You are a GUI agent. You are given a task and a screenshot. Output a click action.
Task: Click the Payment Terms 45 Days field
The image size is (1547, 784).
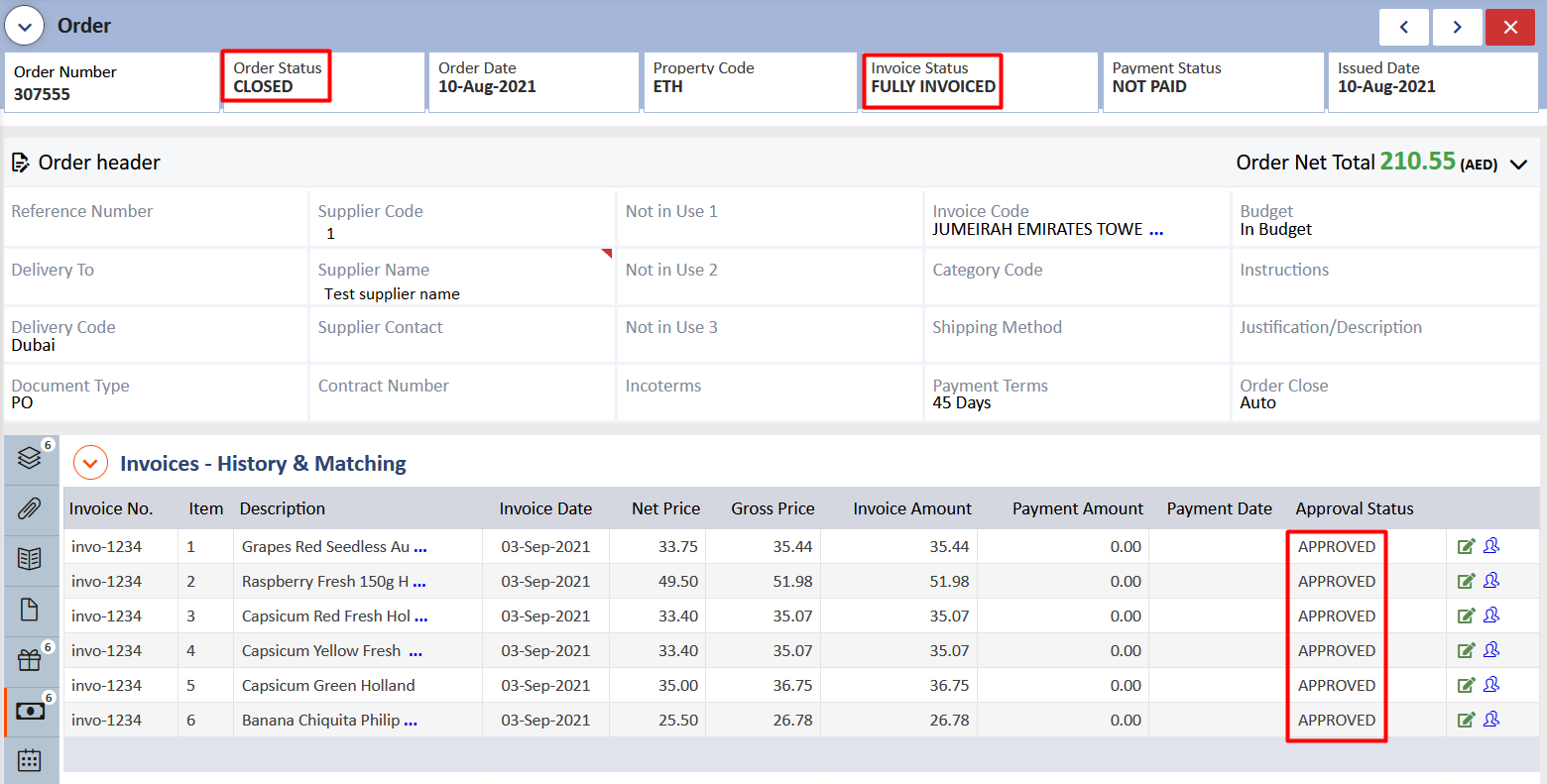click(x=1076, y=393)
